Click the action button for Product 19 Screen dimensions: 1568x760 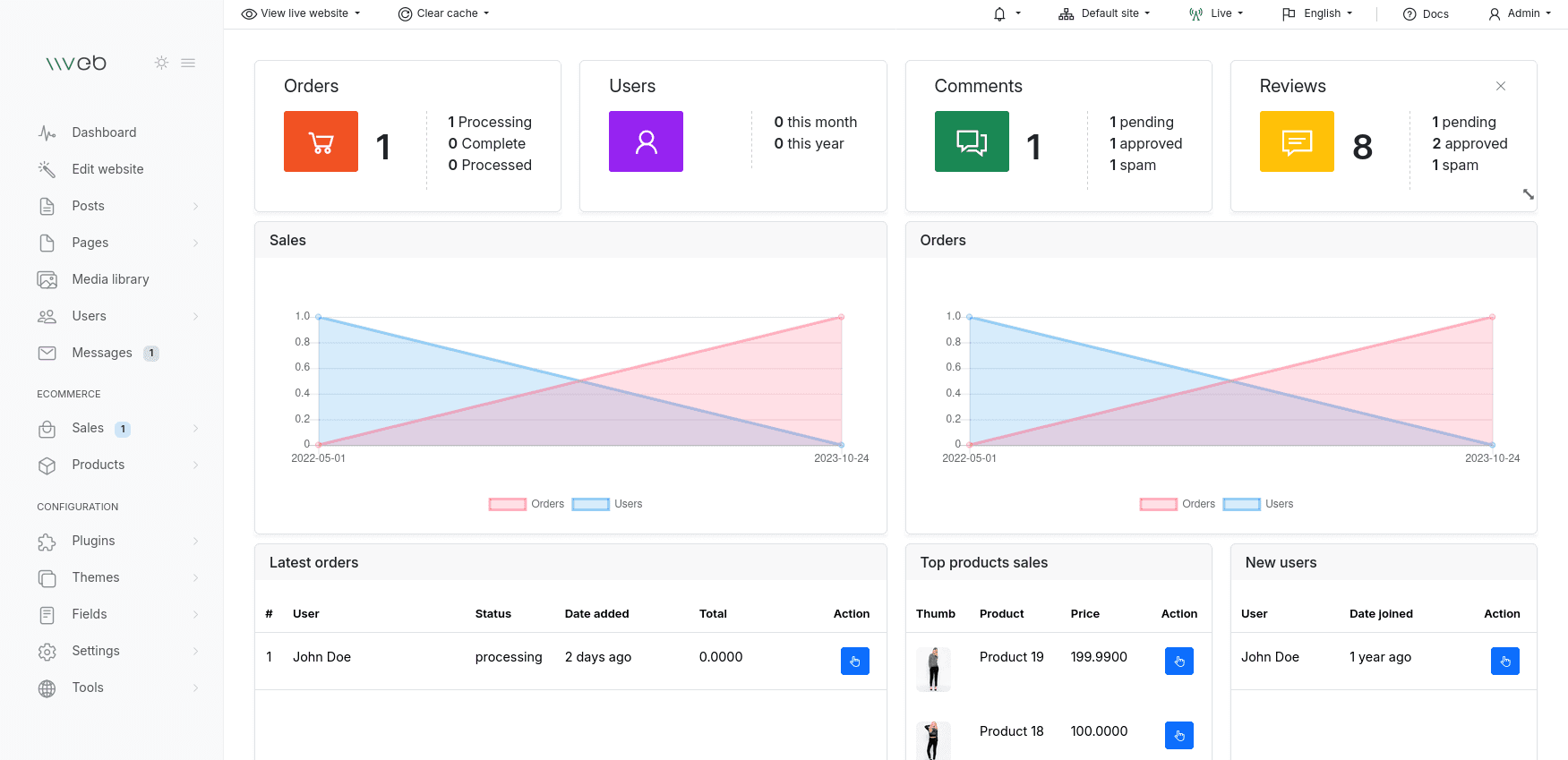(x=1178, y=661)
